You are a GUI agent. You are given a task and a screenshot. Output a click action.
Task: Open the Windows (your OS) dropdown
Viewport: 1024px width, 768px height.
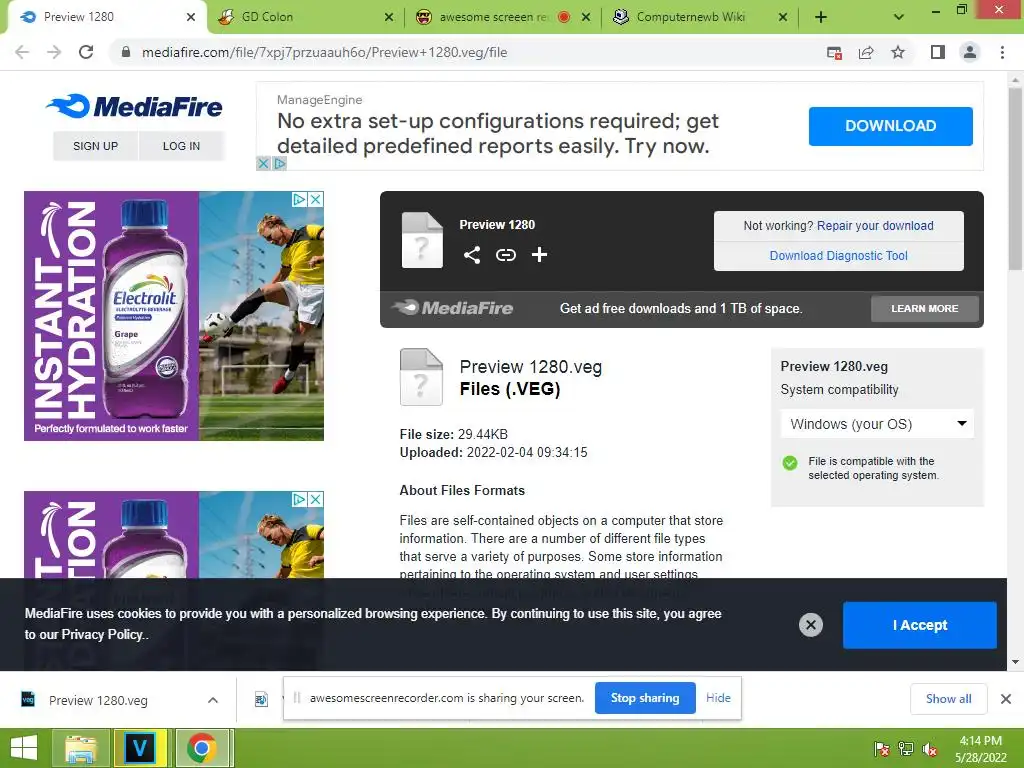[x=877, y=424]
